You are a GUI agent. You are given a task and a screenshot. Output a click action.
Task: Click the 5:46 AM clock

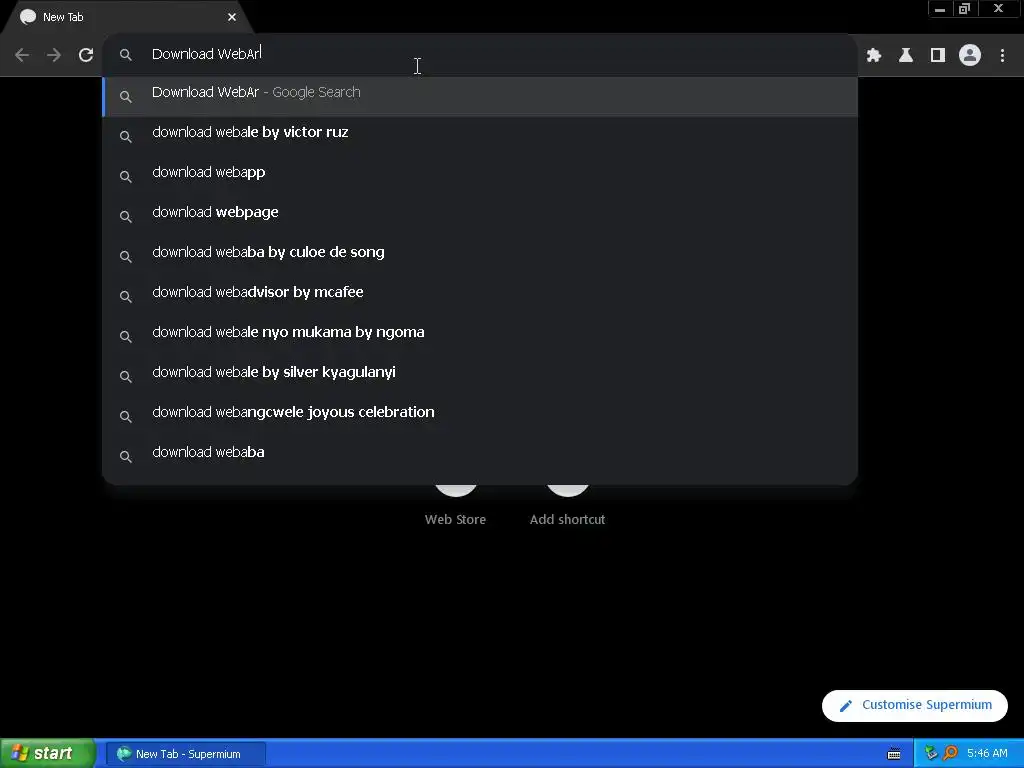987,754
